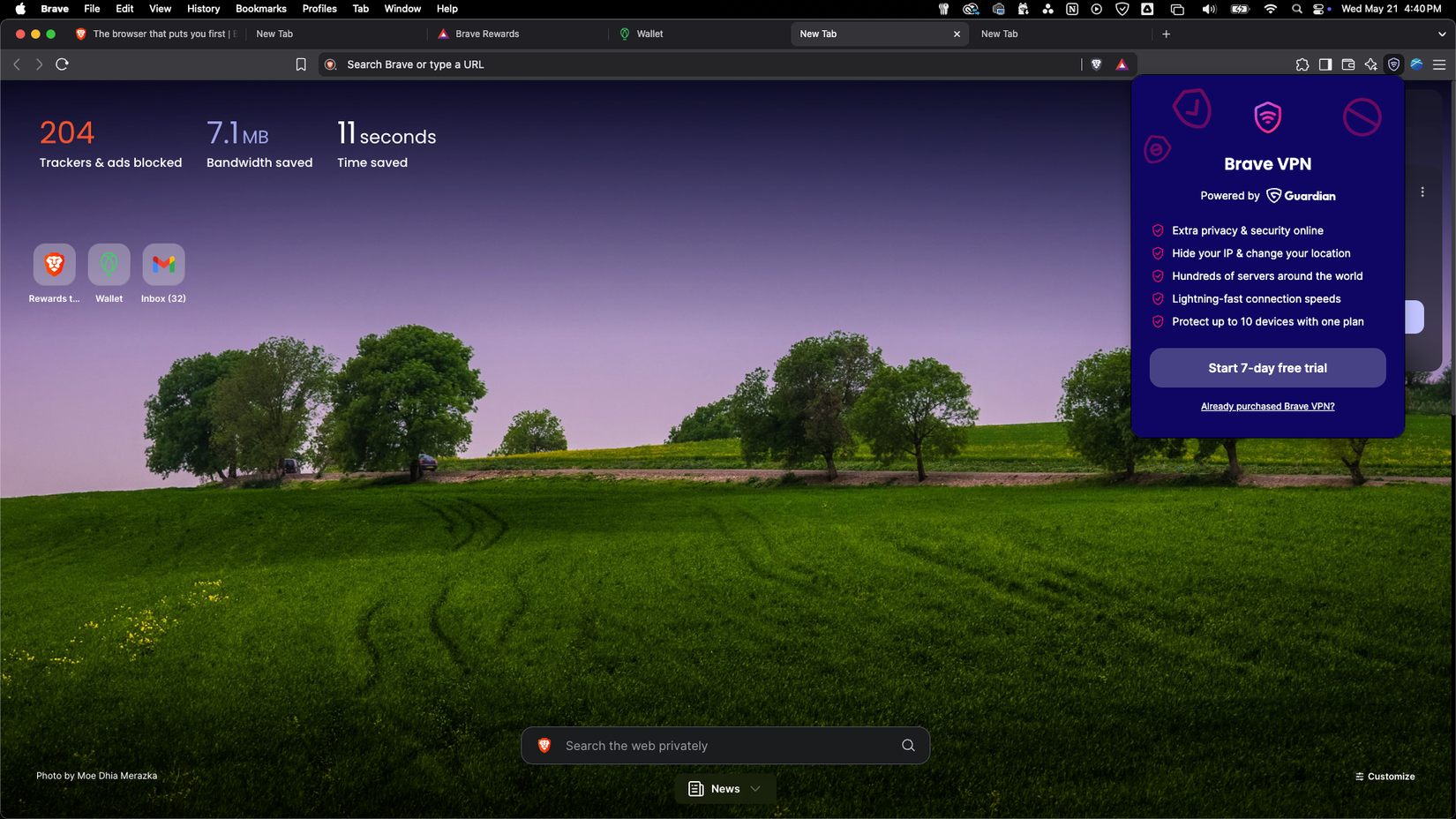Click the 204 Trackers & ads blocked stat
Image resolution: width=1456 pixels, height=819 pixels.
tap(110, 144)
